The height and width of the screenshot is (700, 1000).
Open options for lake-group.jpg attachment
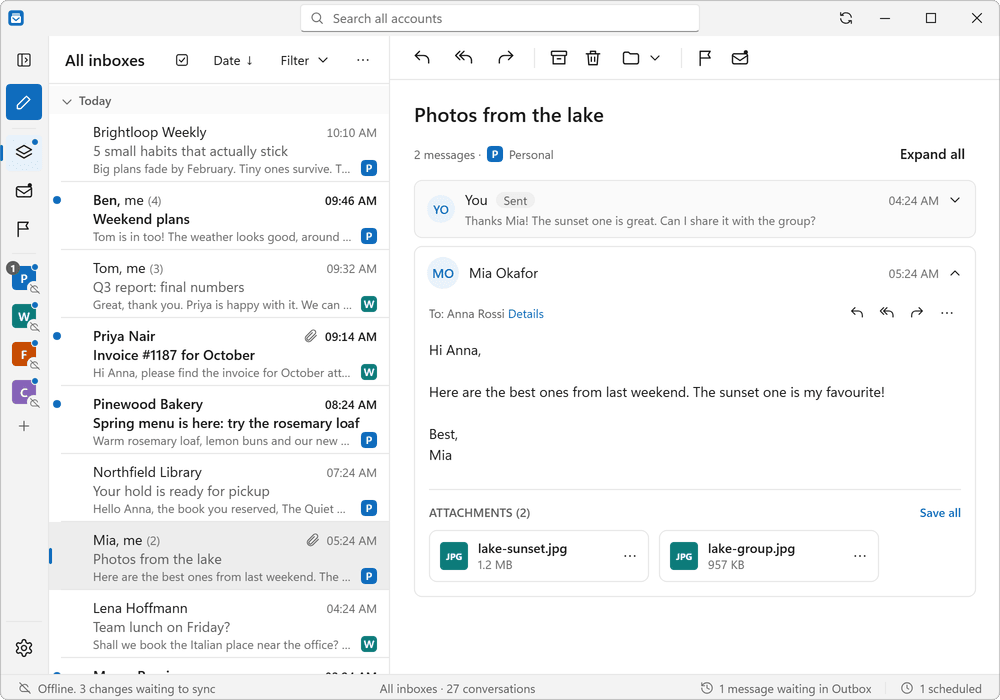(x=860, y=556)
